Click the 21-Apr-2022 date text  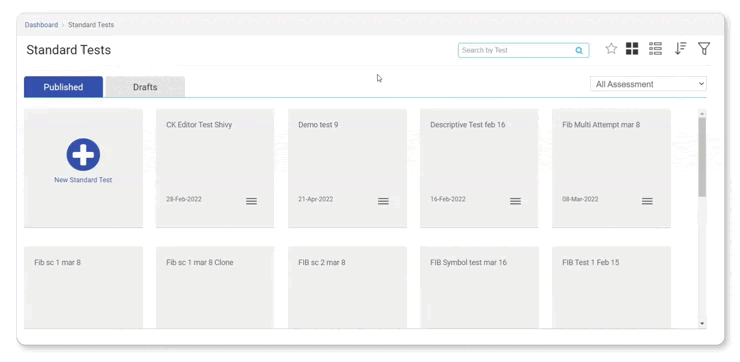pos(316,199)
